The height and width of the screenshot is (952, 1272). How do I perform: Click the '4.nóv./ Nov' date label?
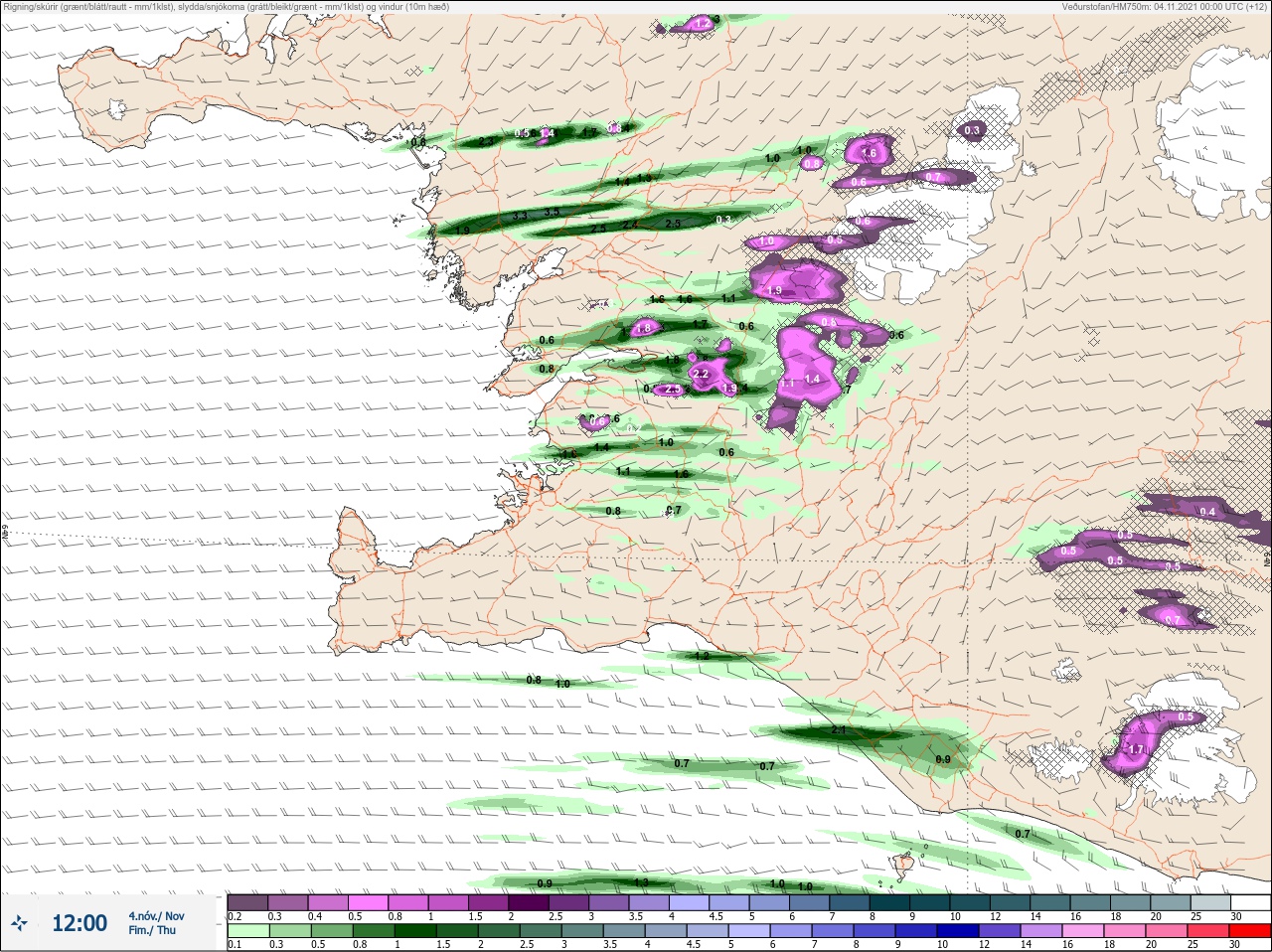click(156, 915)
